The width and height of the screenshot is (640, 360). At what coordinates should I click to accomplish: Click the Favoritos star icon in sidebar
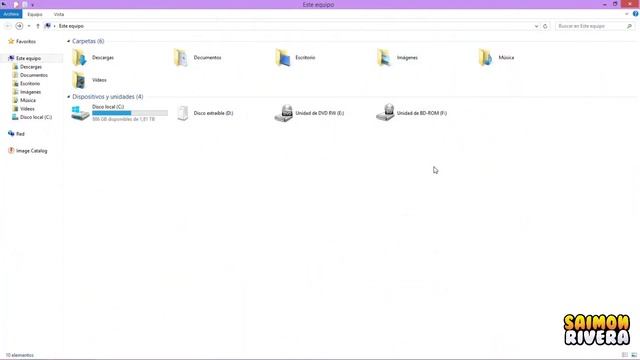[11, 41]
